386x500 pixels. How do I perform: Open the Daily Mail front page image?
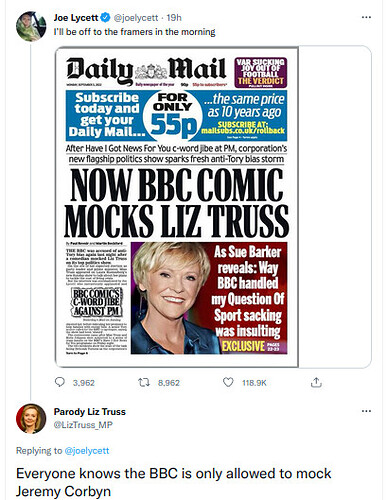coord(177,207)
